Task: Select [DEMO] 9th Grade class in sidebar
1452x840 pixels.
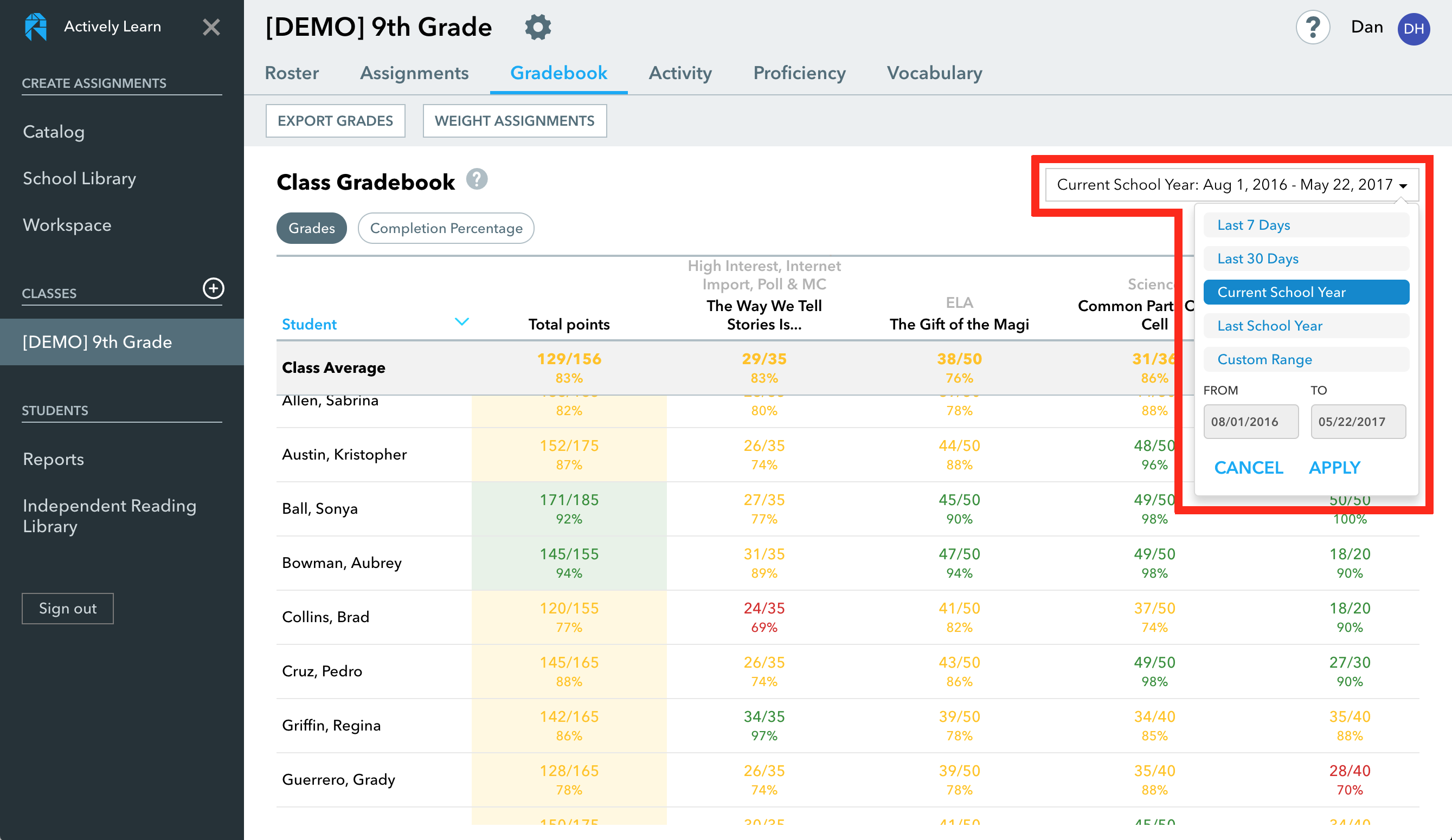Action: pyautogui.click(x=121, y=342)
